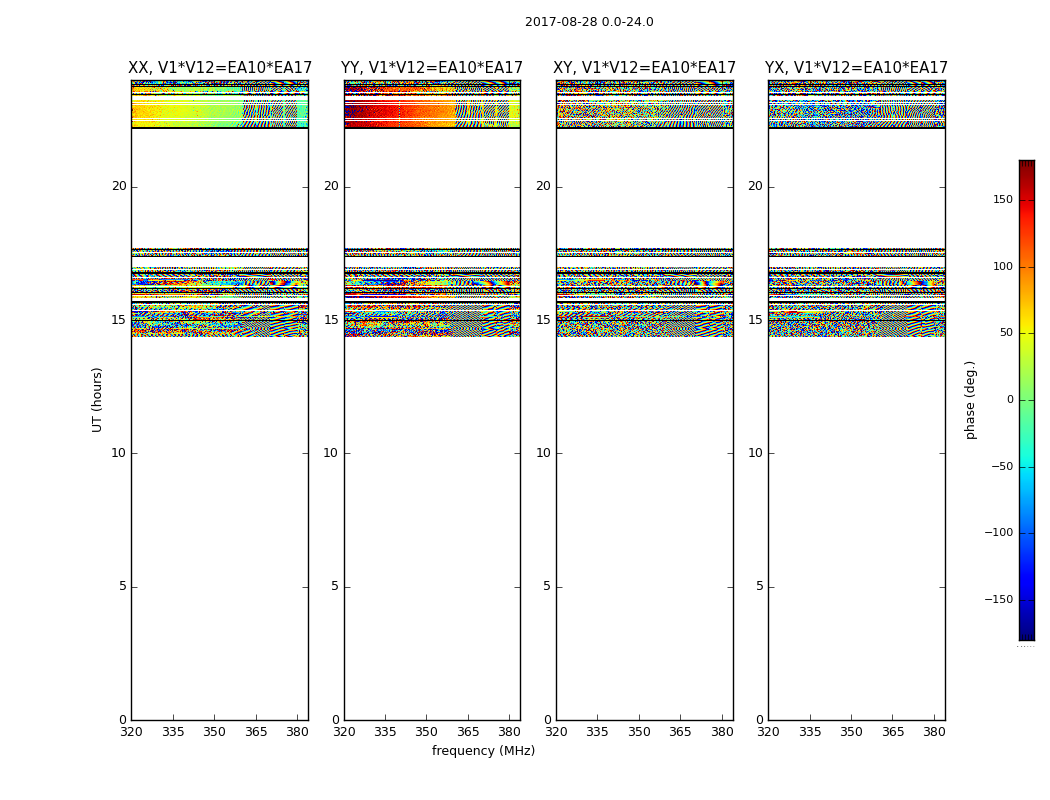Click the XX panel y-axis tick label 20
The image size is (1050, 800).
coord(119,186)
